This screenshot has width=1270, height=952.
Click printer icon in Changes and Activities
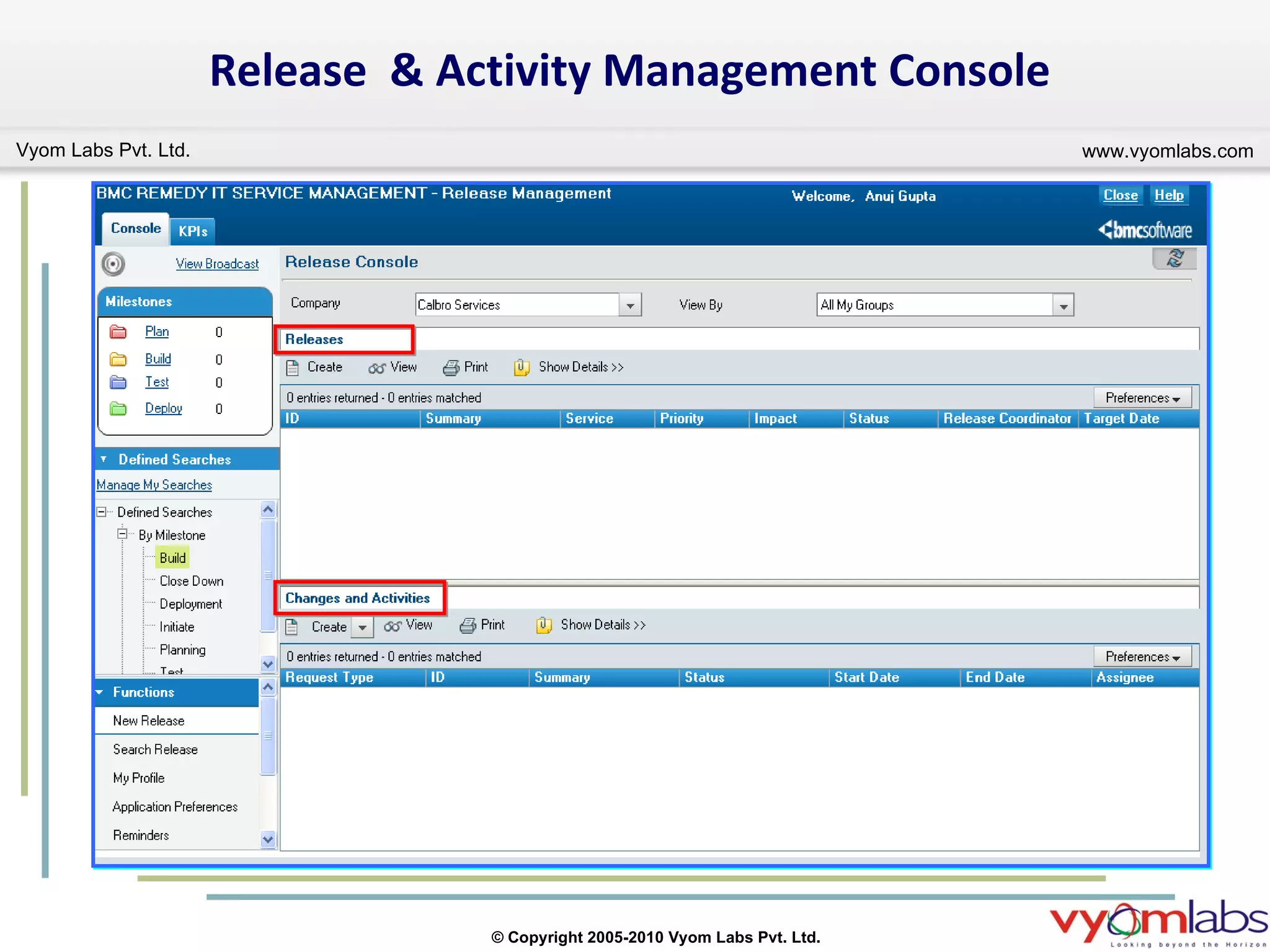pyautogui.click(x=468, y=625)
